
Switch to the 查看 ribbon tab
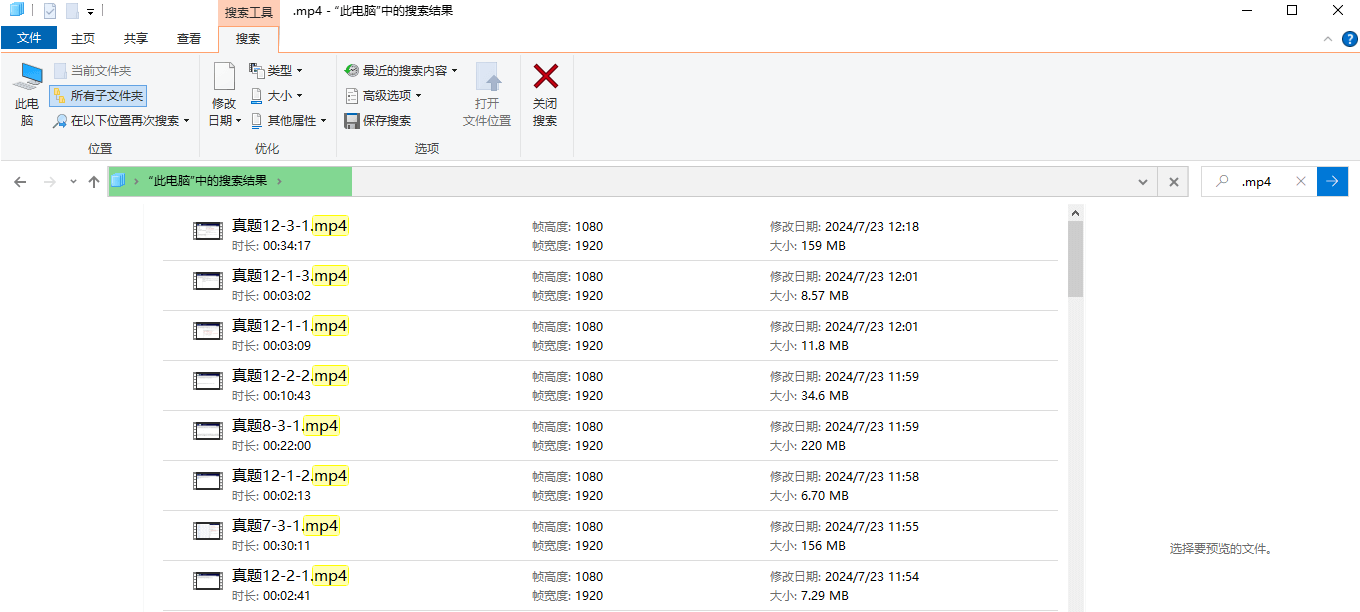(189, 38)
